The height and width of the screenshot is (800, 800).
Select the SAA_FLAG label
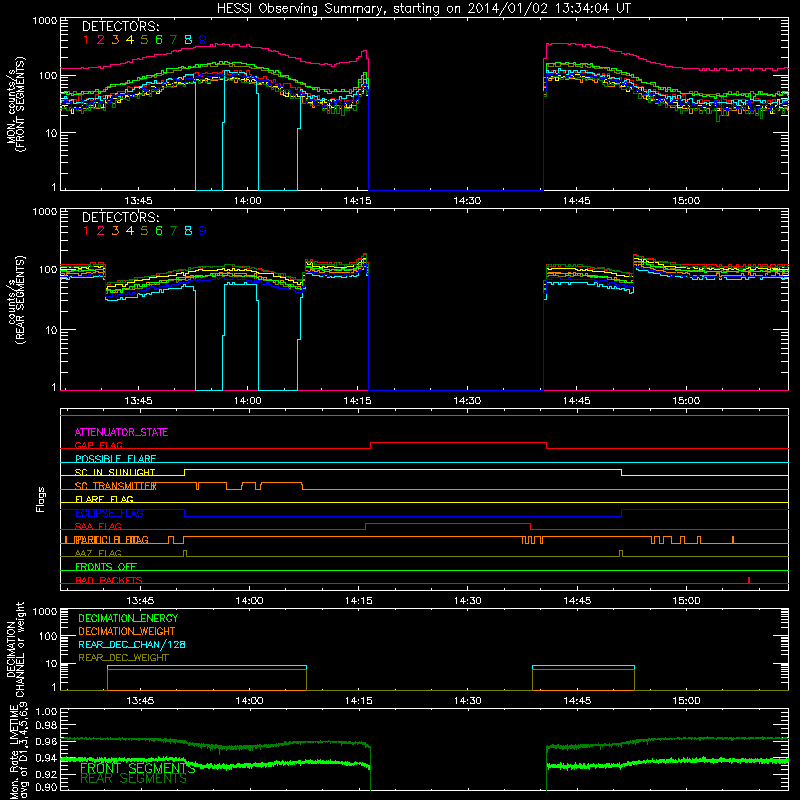coord(98,527)
